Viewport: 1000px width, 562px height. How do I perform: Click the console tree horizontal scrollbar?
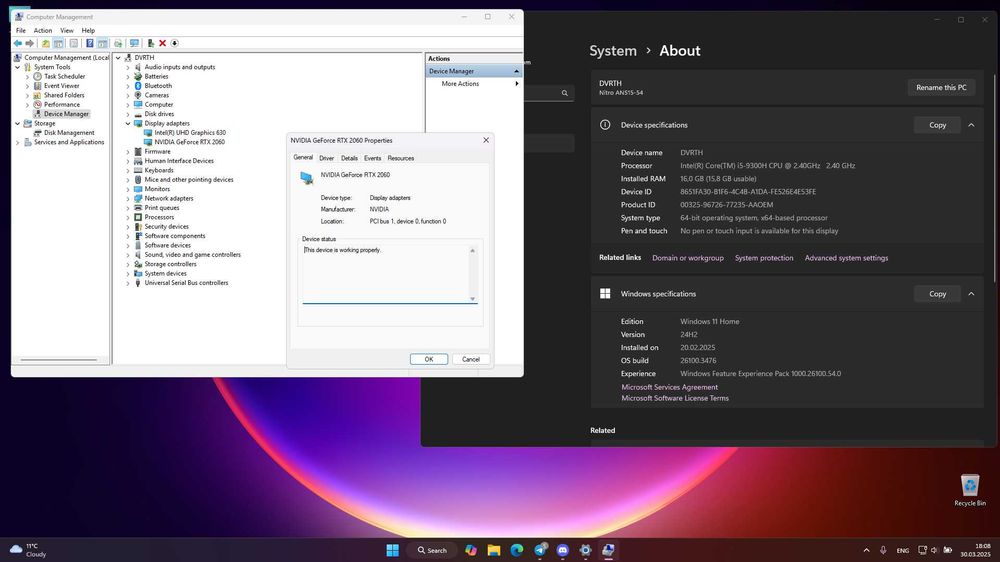59,360
